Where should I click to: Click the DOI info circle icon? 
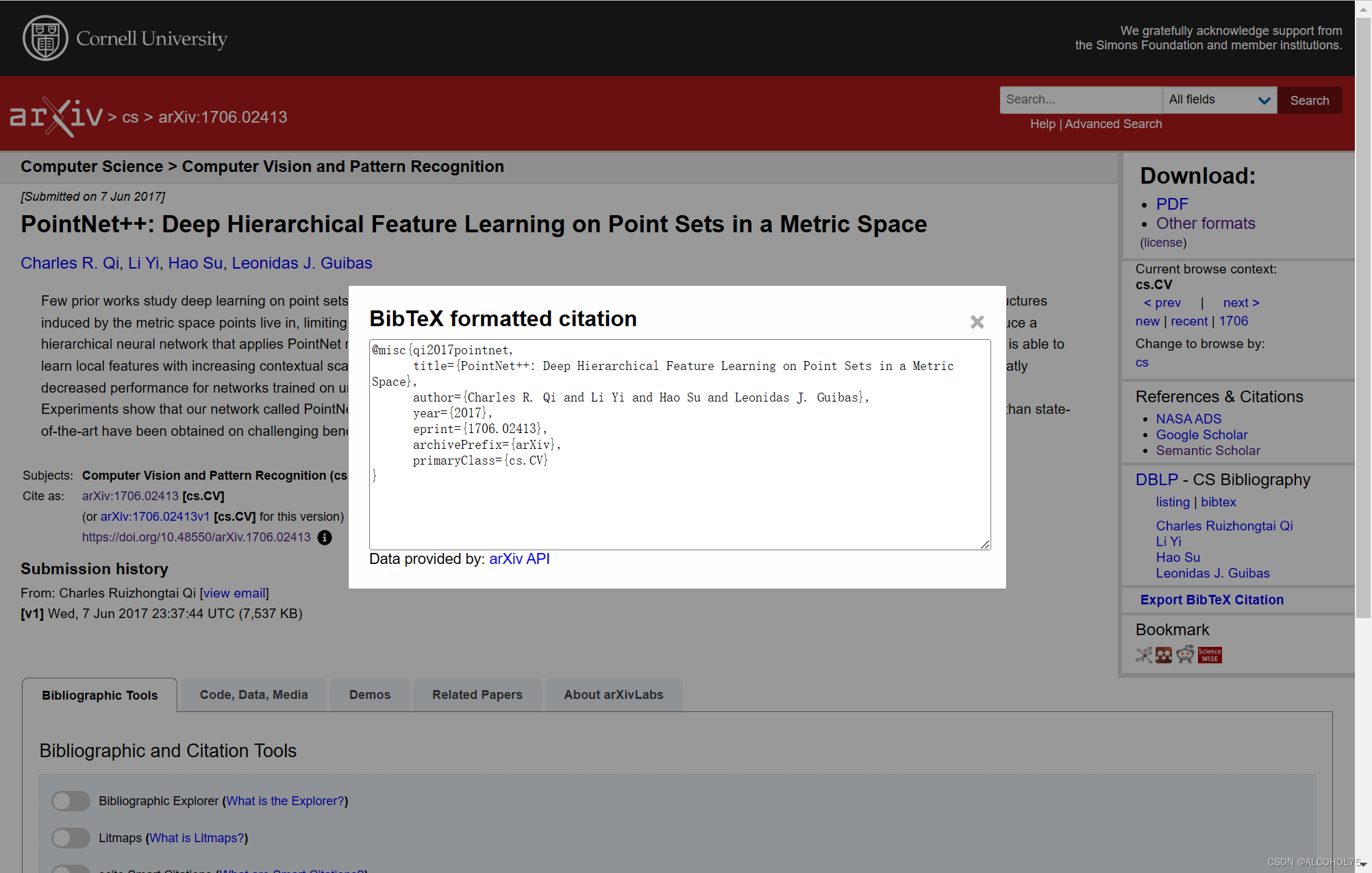click(x=325, y=538)
